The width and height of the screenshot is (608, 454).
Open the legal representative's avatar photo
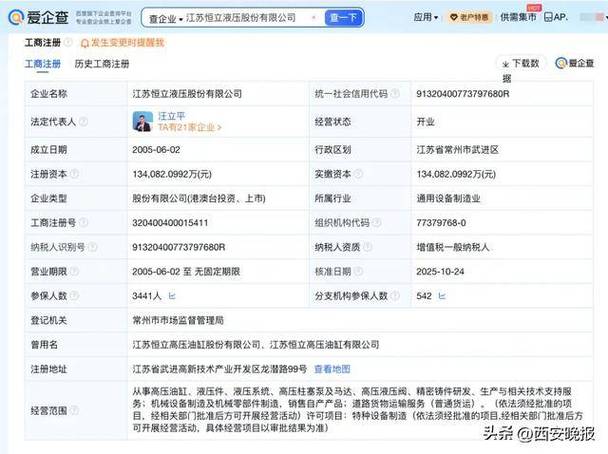tap(142, 121)
